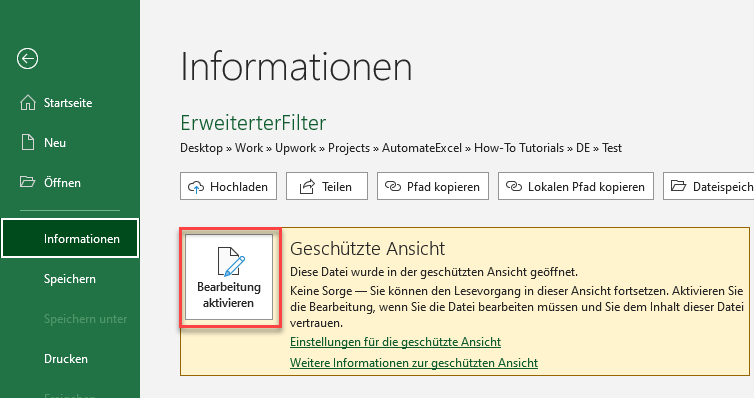Image resolution: width=754 pixels, height=398 pixels.
Task: Click the ErweiterterFilter file name
Action: 253,123
